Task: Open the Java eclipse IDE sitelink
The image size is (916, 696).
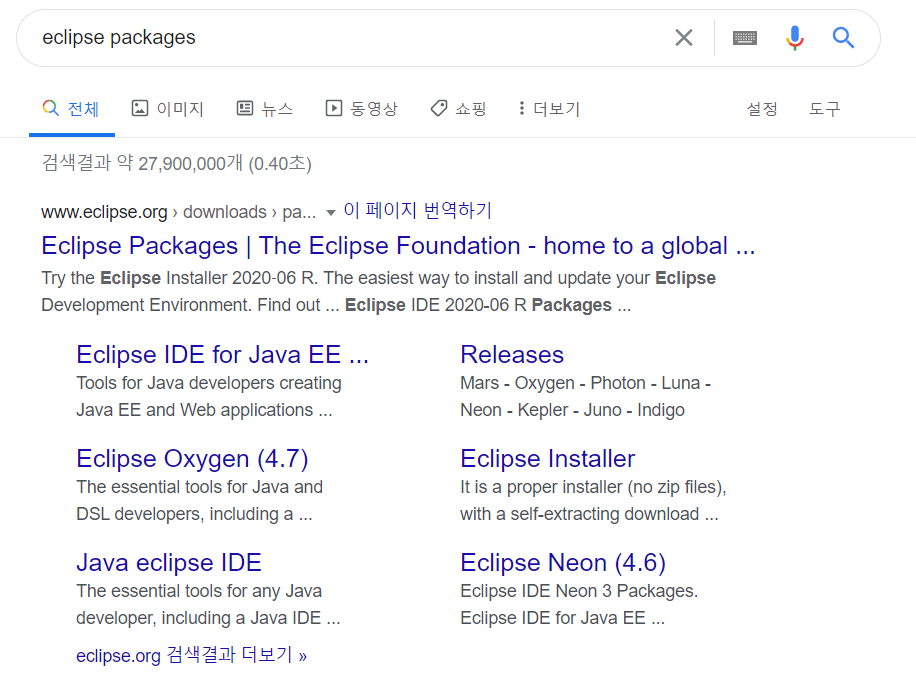Action: pos(169,563)
